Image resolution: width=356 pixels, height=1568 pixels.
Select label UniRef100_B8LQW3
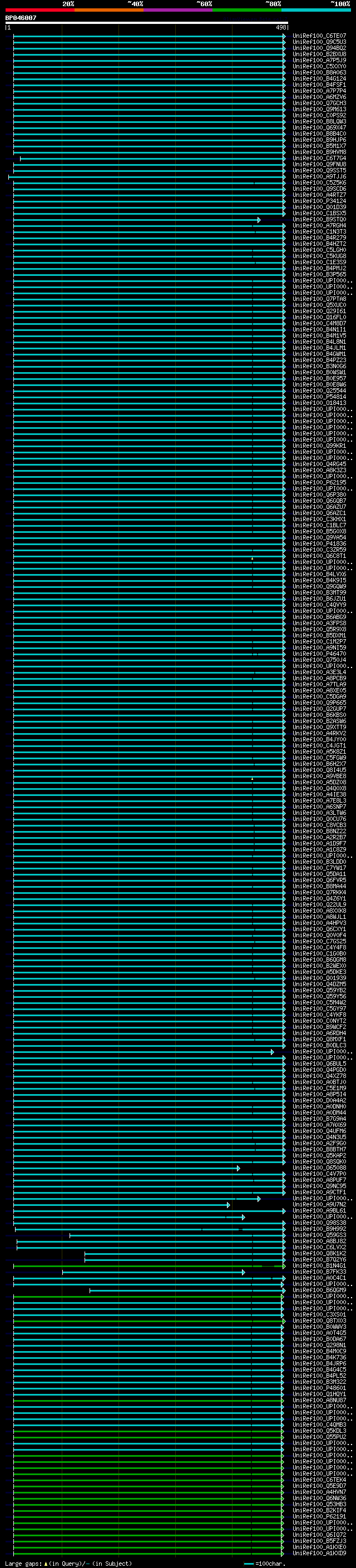click(319, 121)
